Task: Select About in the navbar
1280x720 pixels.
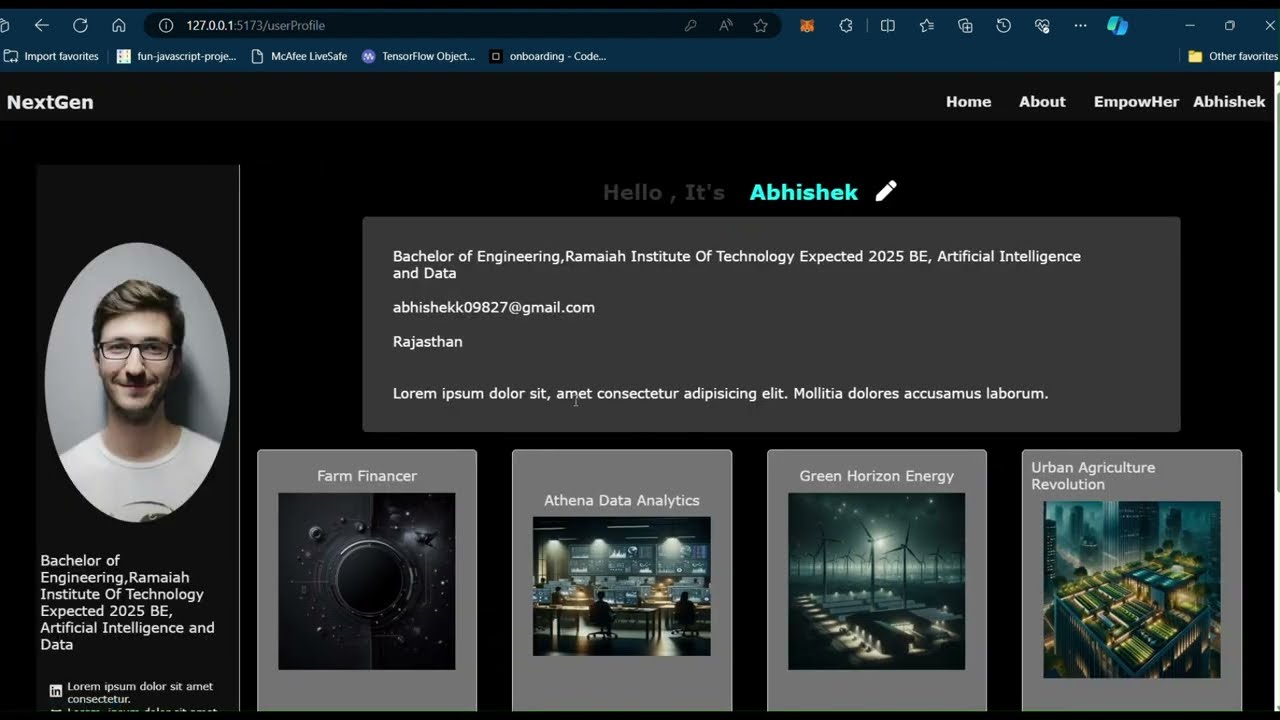Action: [1042, 101]
